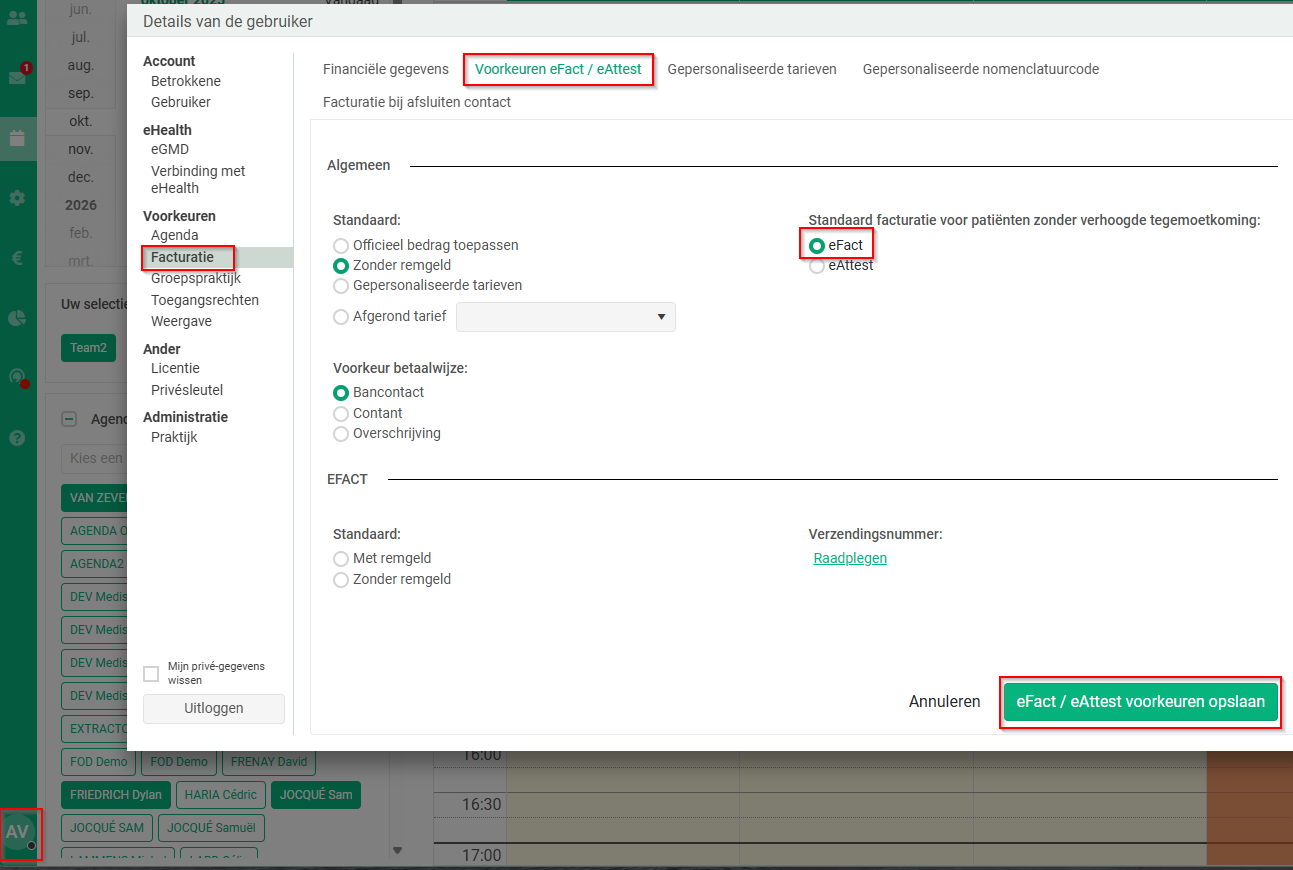Choose the Contant payment option

(341, 414)
